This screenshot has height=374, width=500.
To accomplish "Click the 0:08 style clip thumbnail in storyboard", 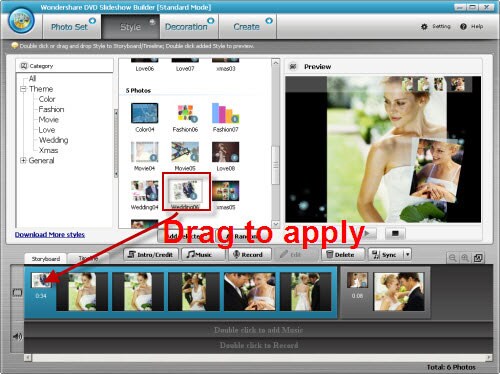I will coord(357,280).
